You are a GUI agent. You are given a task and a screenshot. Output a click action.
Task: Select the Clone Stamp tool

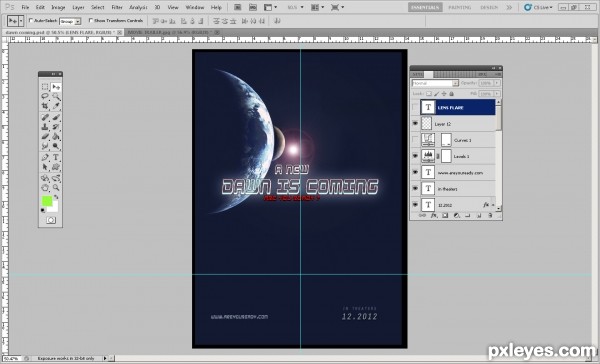[45, 127]
